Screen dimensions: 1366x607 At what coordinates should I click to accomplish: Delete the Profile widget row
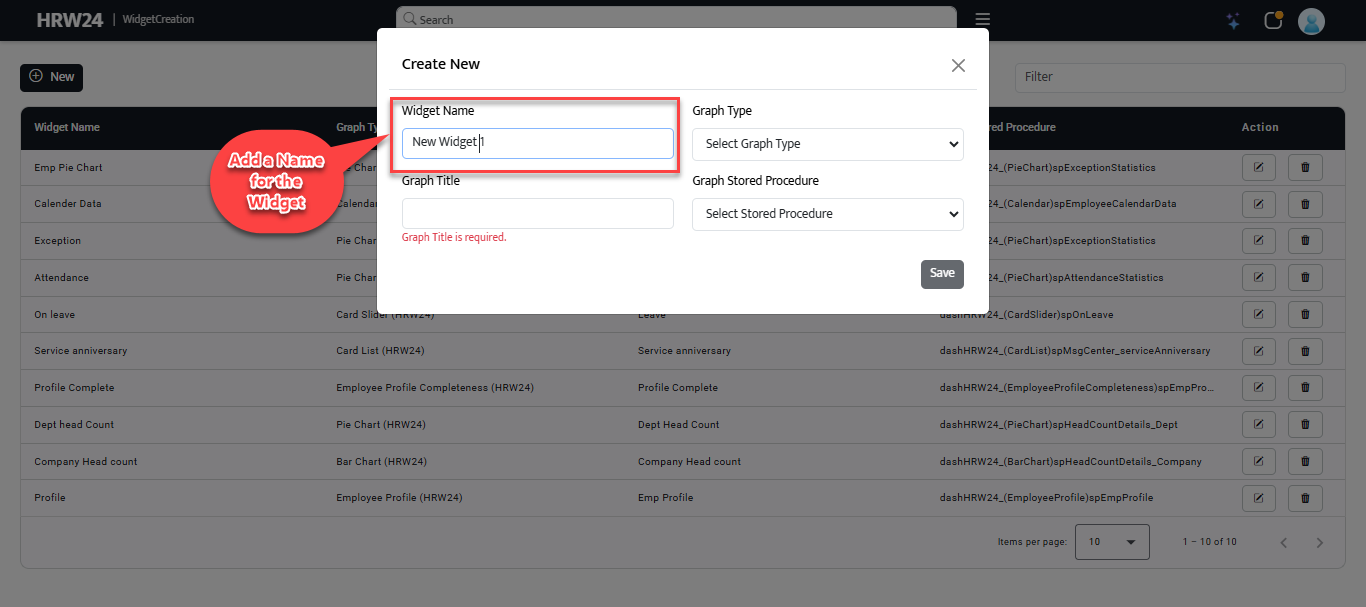1305,498
